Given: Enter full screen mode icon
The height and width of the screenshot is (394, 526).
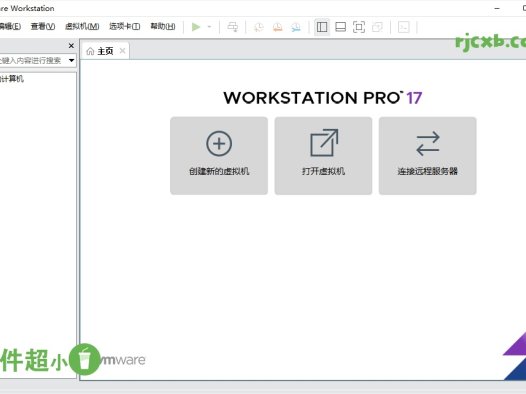Looking at the screenshot, I should 359,27.
